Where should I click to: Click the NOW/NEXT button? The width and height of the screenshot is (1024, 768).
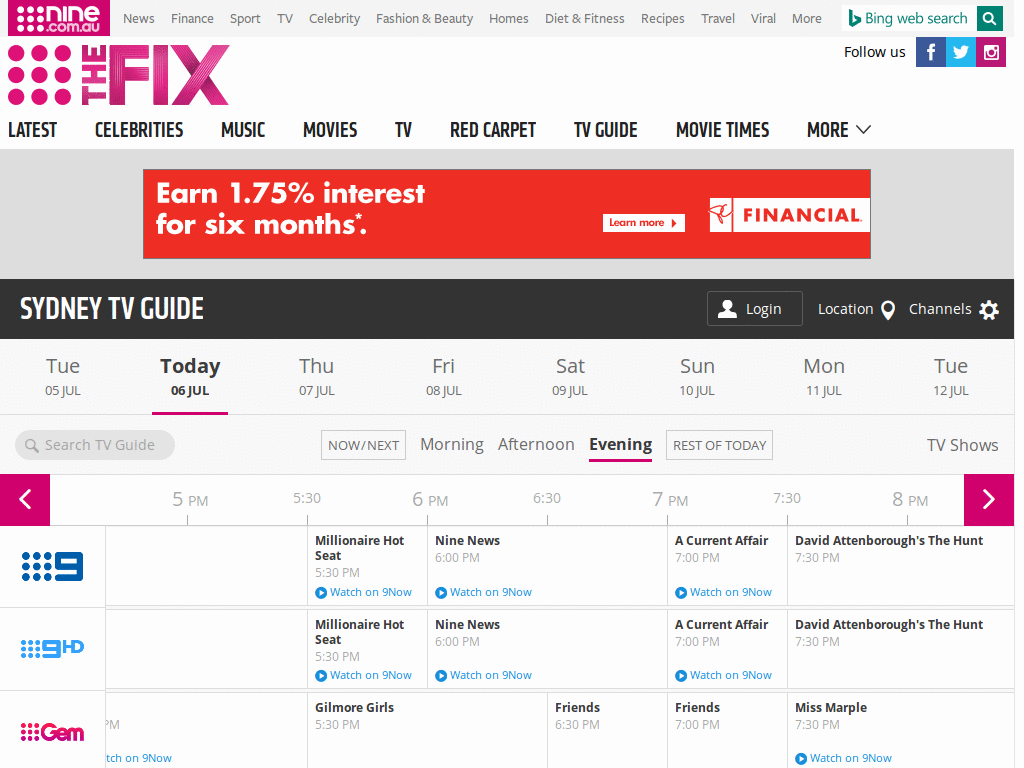[x=363, y=445]
